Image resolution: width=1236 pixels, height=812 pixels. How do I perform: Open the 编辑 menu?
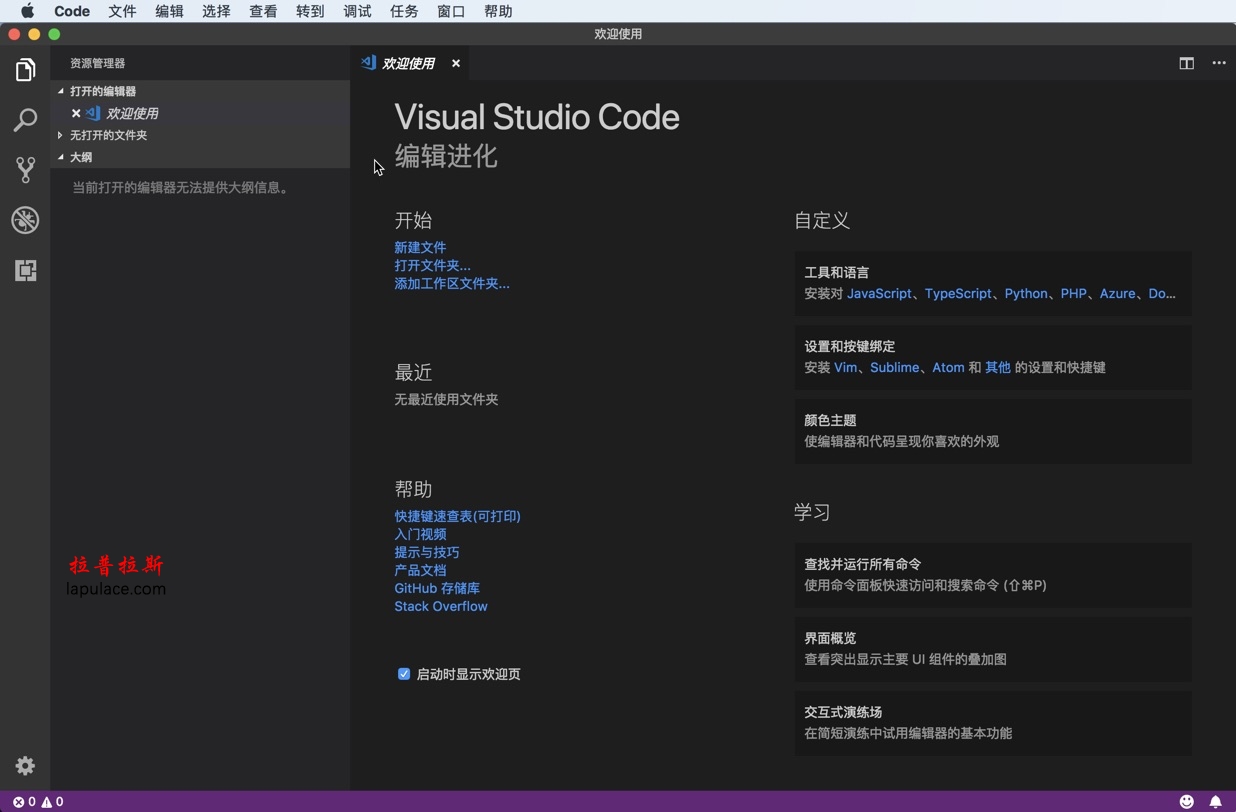pyautogui.click(x=169, y=11)
